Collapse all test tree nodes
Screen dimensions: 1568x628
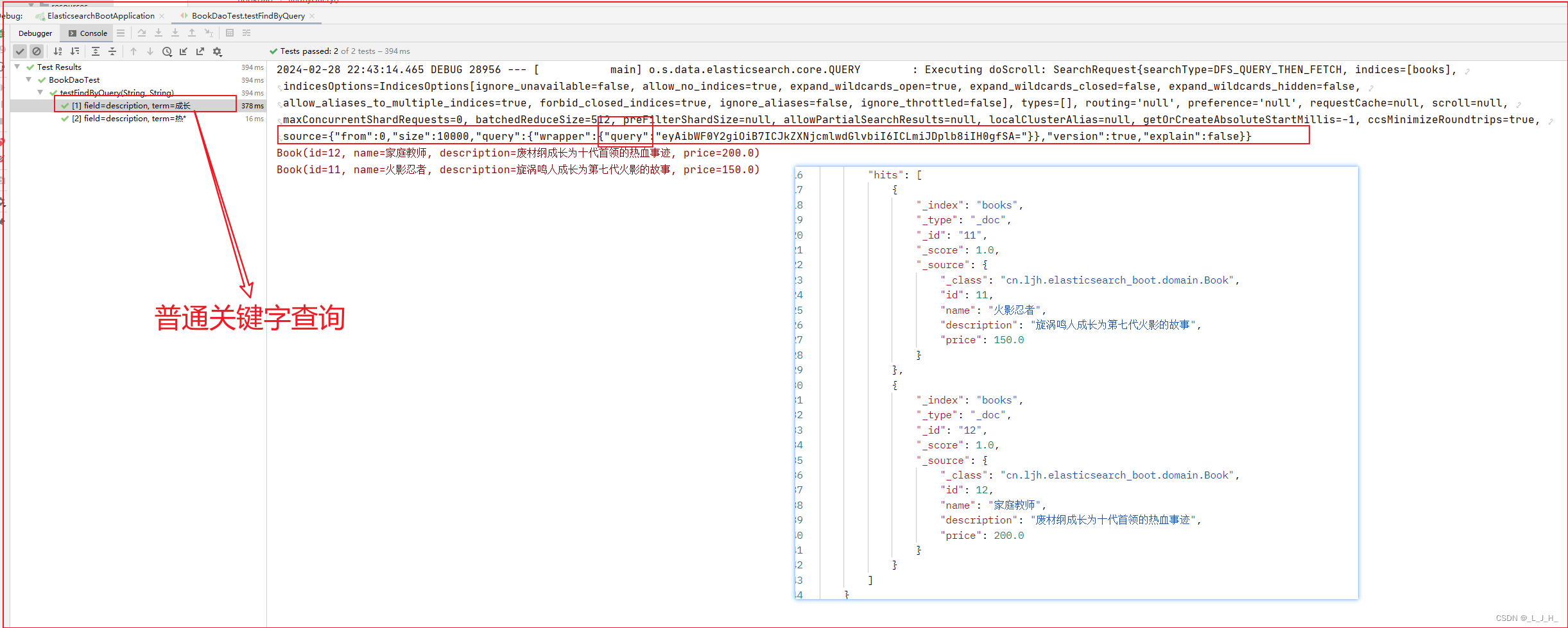click(112, 51)
